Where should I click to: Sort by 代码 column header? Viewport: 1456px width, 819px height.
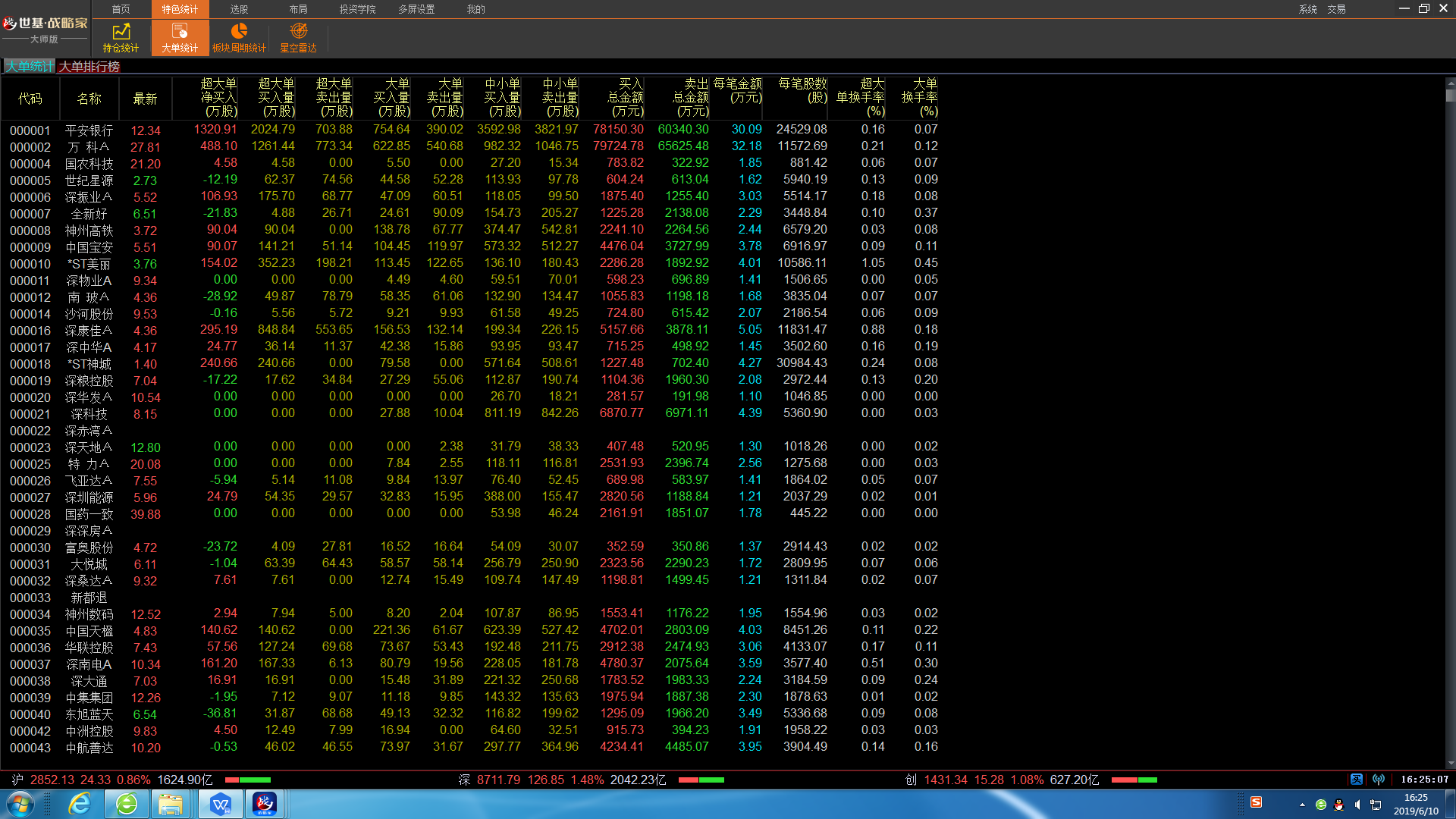coord(30,99)
